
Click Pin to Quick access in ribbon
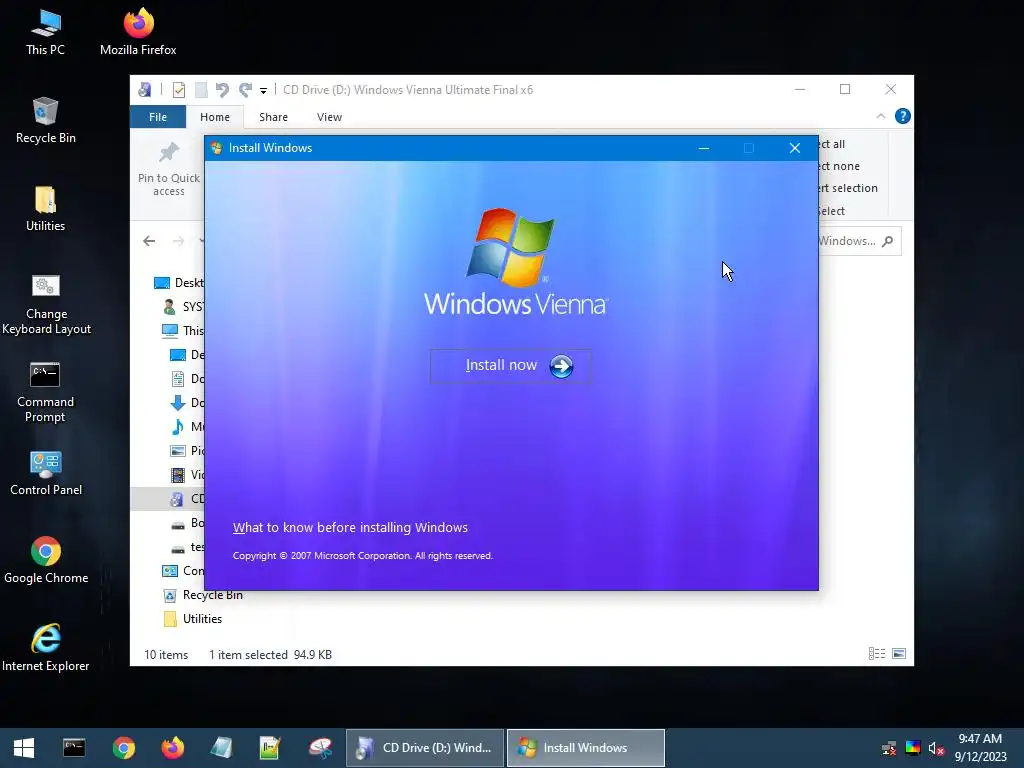(168, 170)
